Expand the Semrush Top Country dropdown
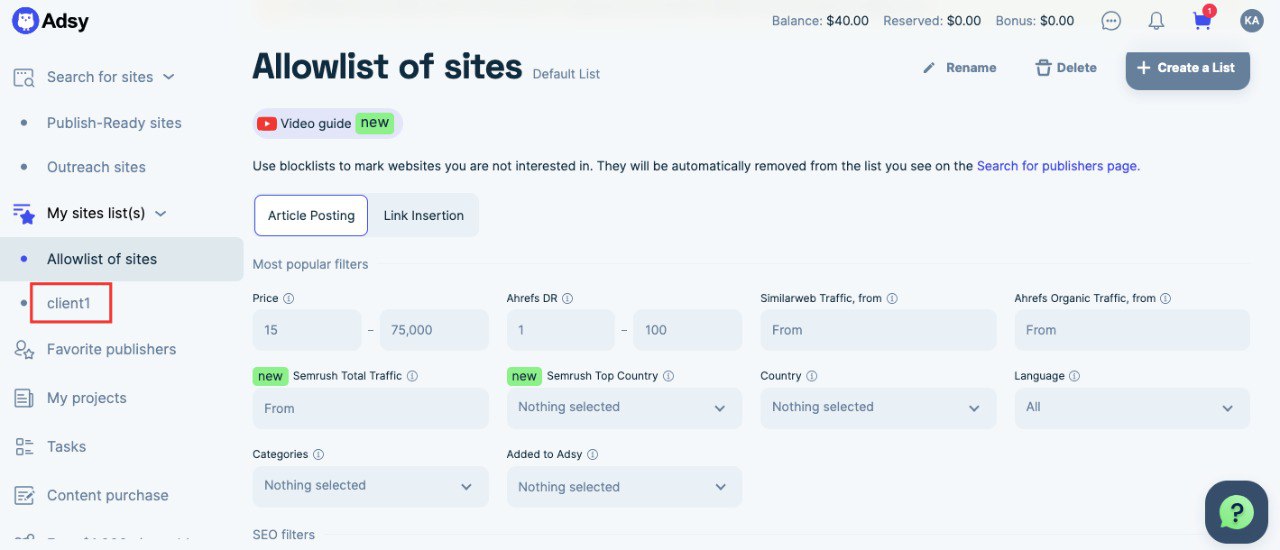This screenshot has height=550, width=1280. pos(624,408)
